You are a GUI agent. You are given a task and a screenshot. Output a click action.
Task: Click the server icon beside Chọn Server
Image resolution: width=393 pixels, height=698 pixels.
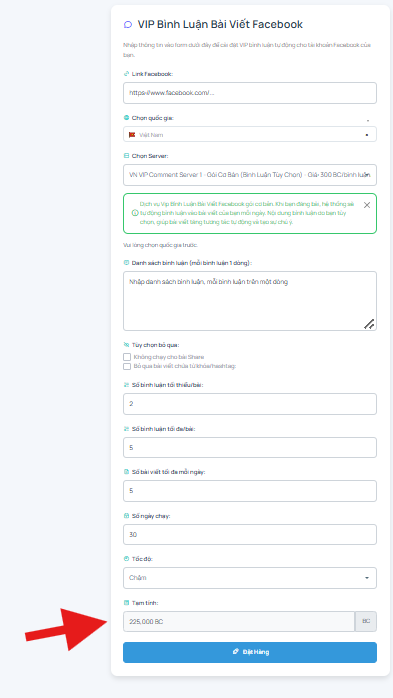click(x=126, y=156)
